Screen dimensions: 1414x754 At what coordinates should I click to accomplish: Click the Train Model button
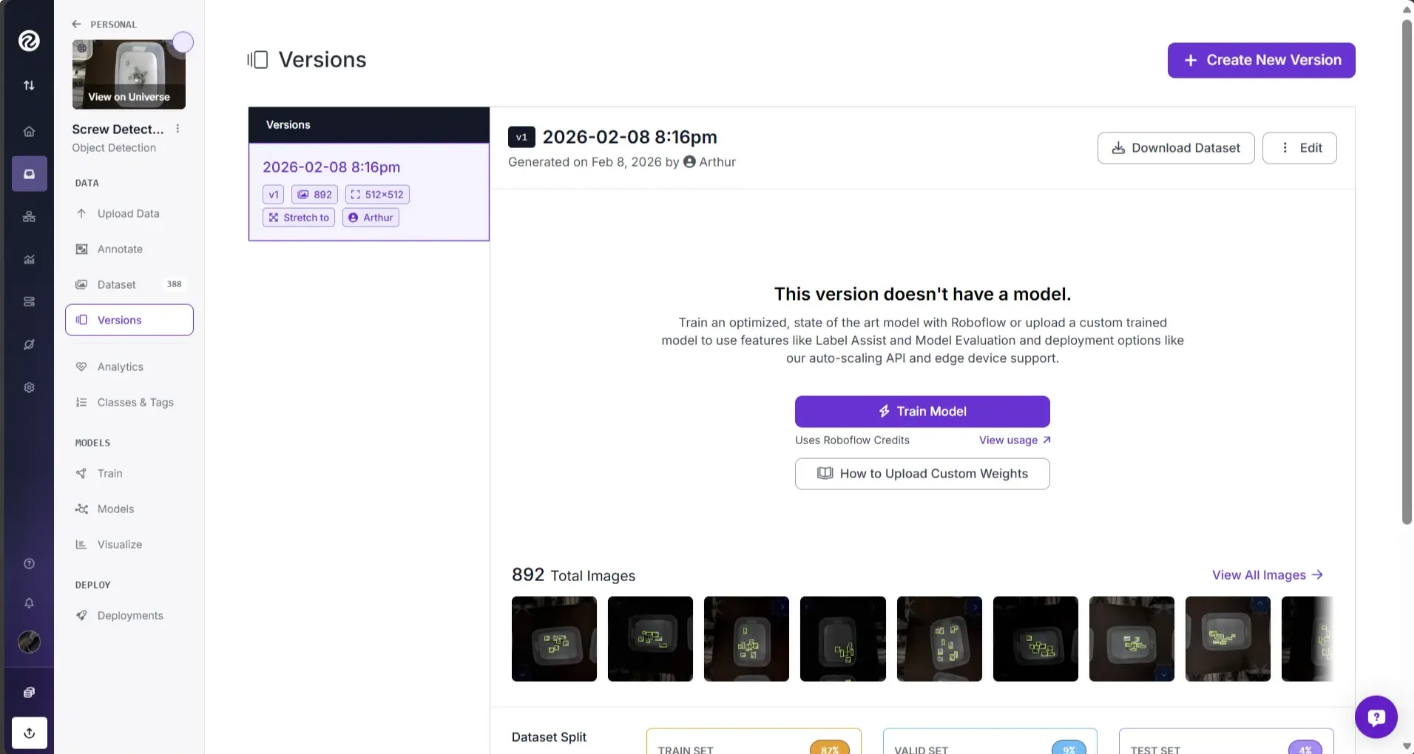[x=922, y=411]
